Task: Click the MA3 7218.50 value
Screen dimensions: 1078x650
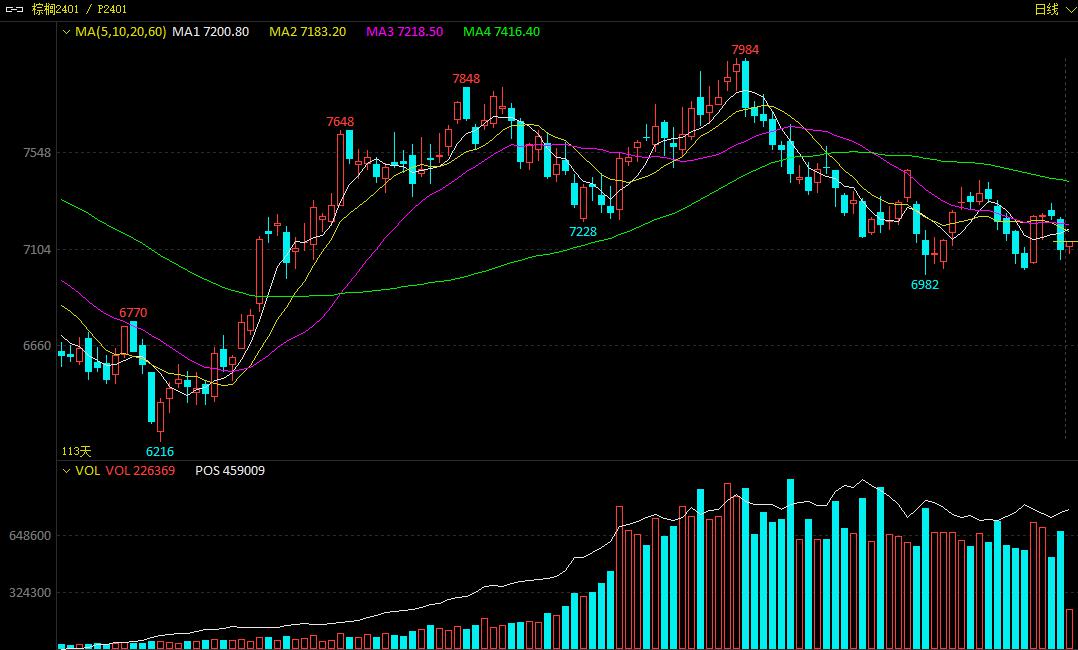Action: pyautogui.click(x=404, y=32)
